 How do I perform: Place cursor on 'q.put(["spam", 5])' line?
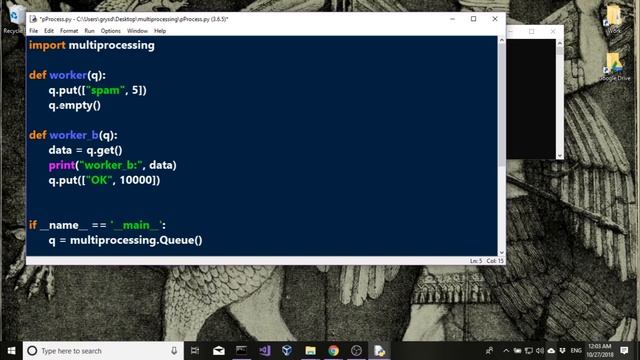pyautogui.click(x=98, y=90)
